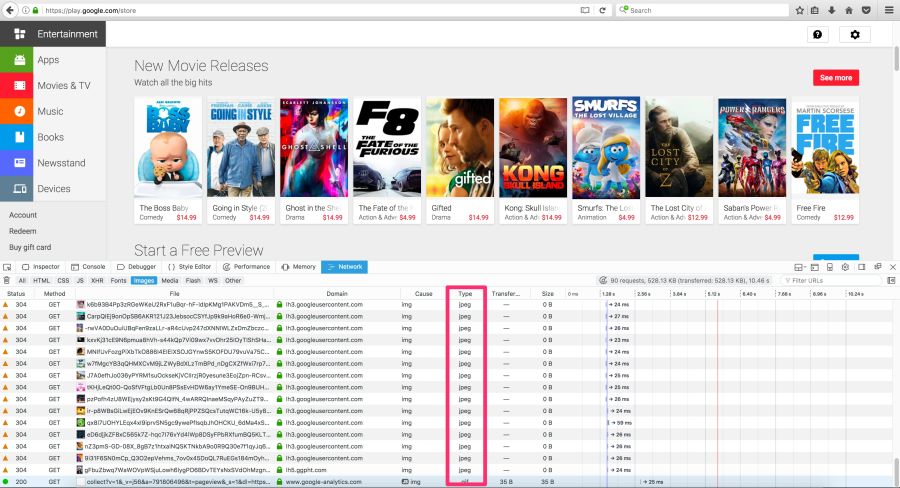Image resolution: width=900 pixels, height=488 pixels.
Task: Open the Account link in sidebar
Action: coord(23,215)
